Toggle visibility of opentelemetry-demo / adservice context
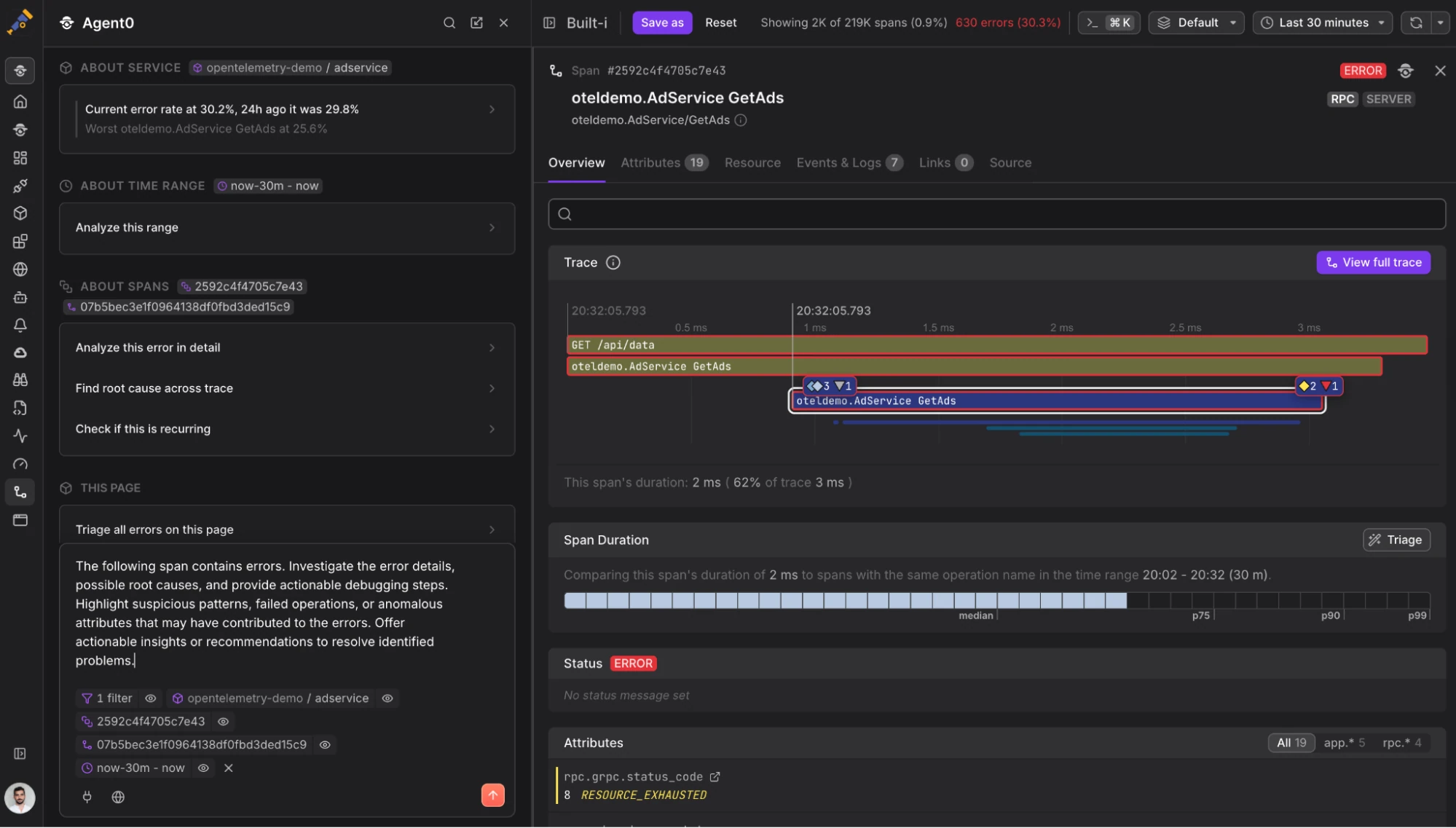 click(387, 698)
